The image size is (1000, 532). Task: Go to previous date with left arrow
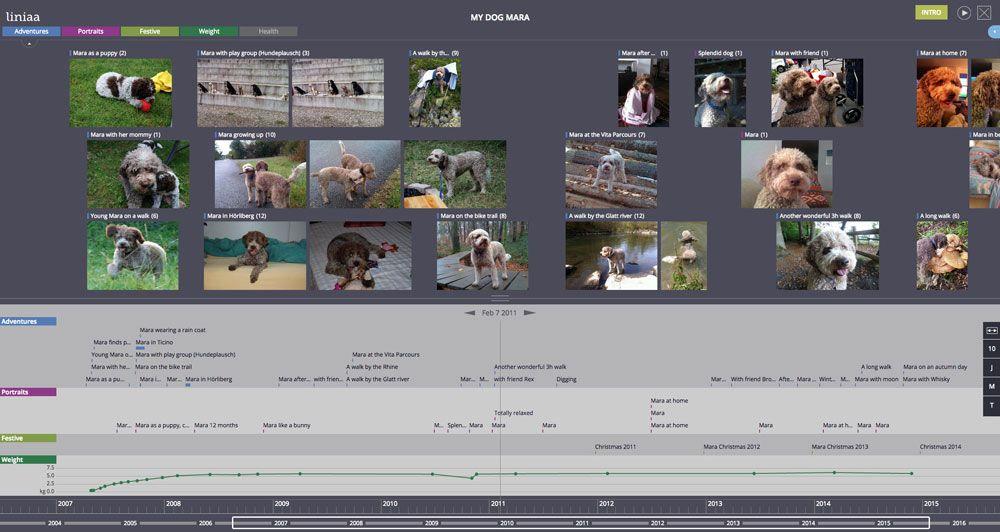(x=470, y=313)
